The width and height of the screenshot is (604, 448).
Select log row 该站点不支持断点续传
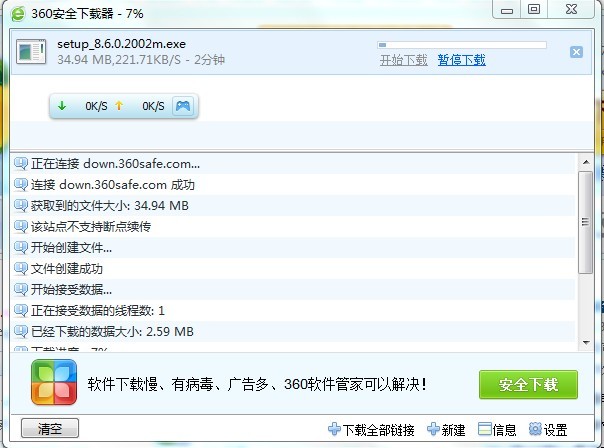point(294,227)
